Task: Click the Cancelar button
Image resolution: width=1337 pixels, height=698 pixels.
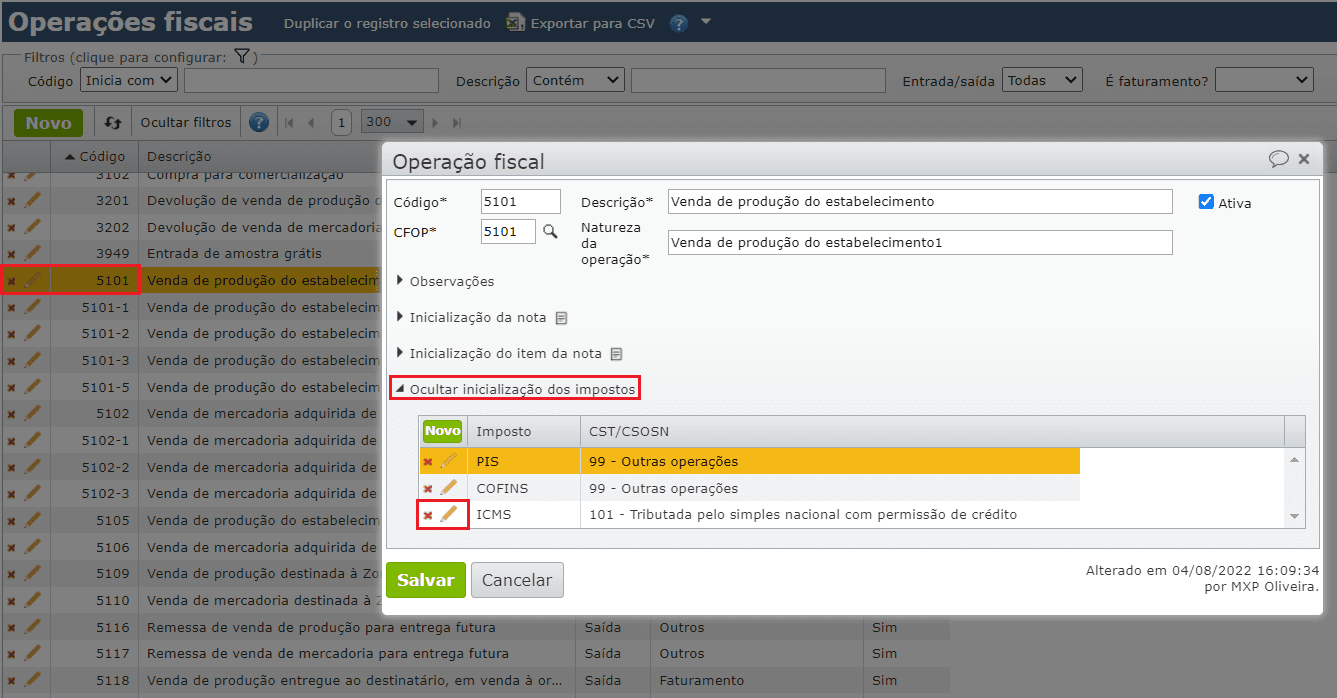Action: (x=517, y=580)
